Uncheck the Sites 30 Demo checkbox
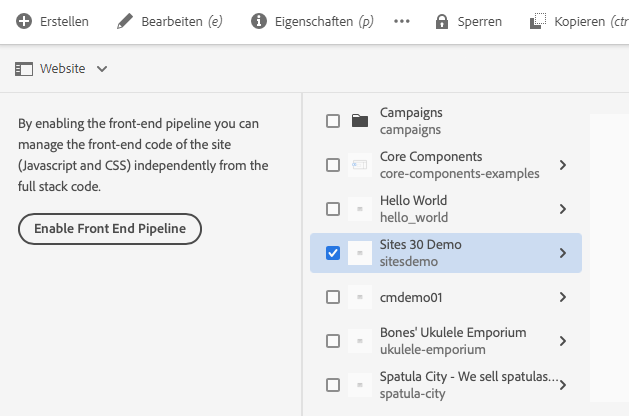The width and height of the screenshot is (629, 416). click(x=333, y=253)
